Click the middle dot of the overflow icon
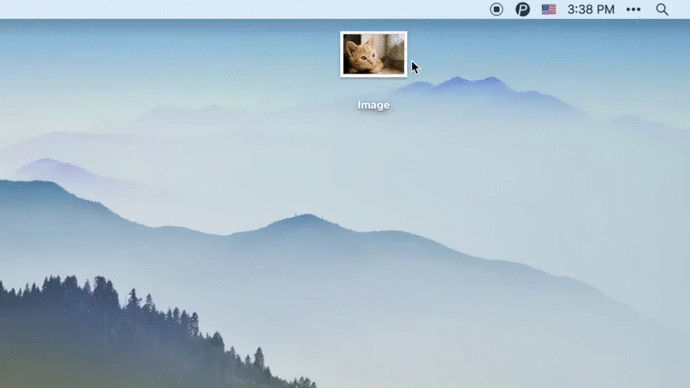690x388 pixels. click(633, 9)
